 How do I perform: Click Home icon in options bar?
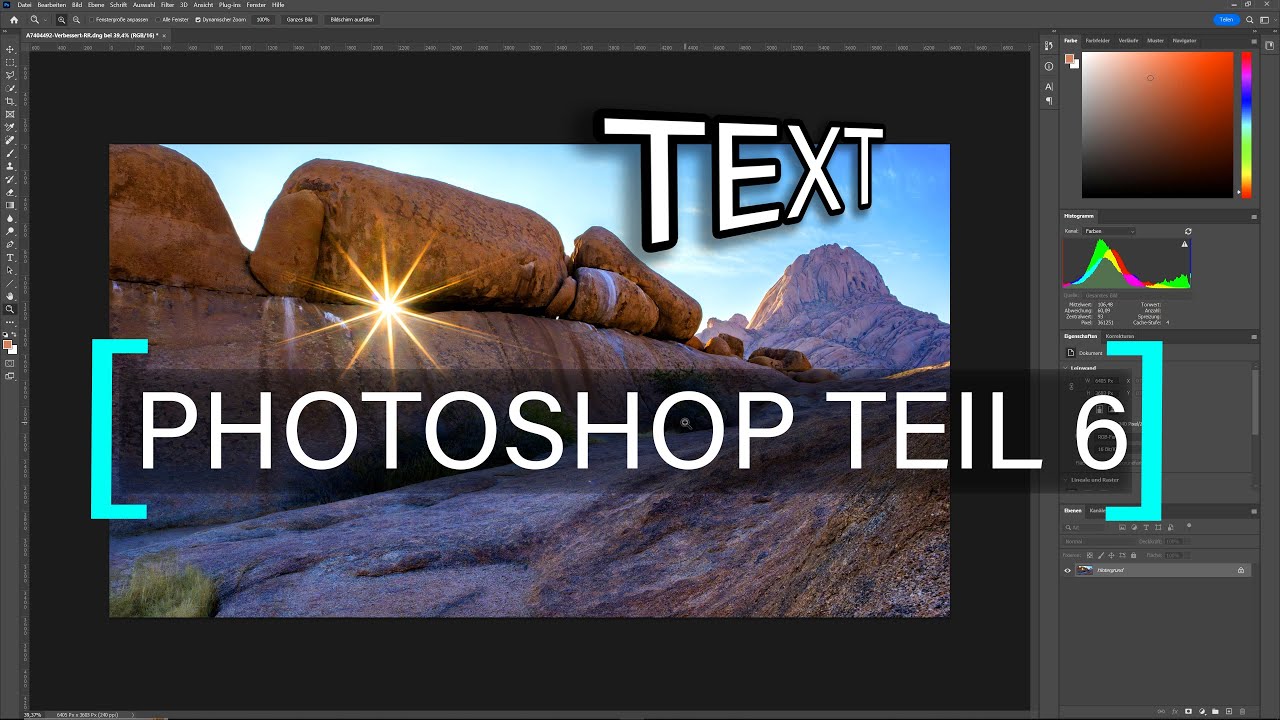pyautogui.click(x=14, y=19)
